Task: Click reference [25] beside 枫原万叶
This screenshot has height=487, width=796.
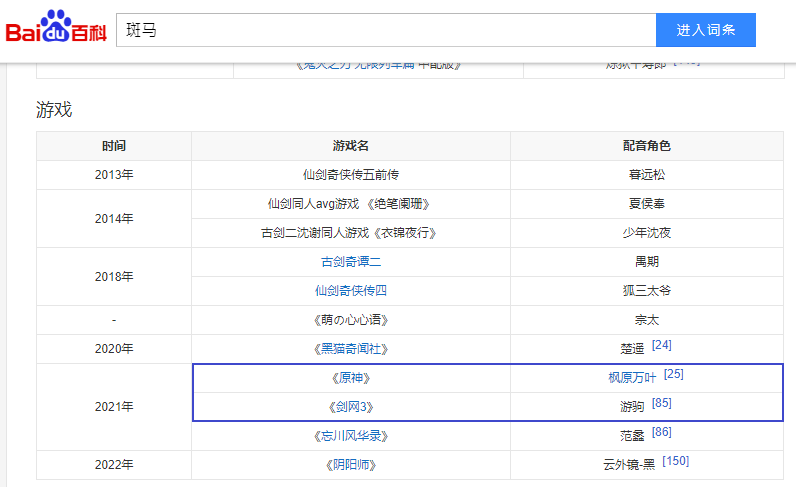Action: (674, 374)
